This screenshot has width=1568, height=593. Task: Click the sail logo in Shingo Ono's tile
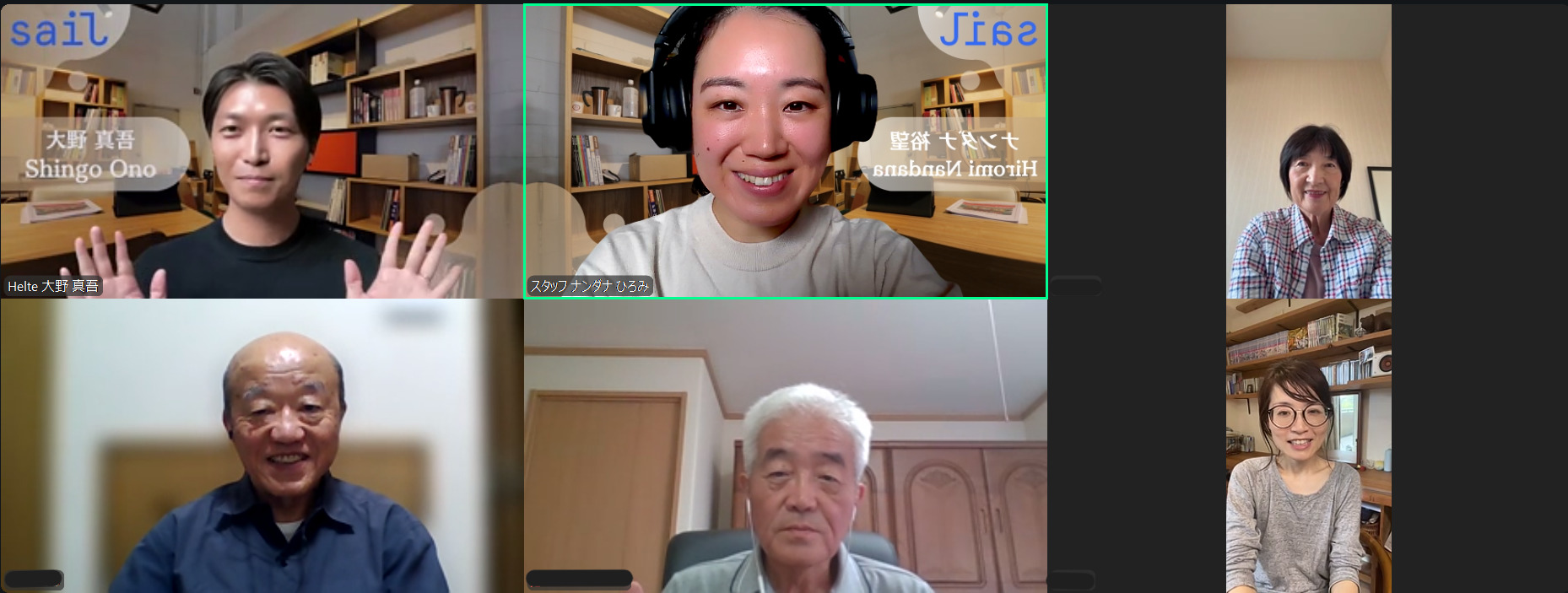(x=59, y=31)
